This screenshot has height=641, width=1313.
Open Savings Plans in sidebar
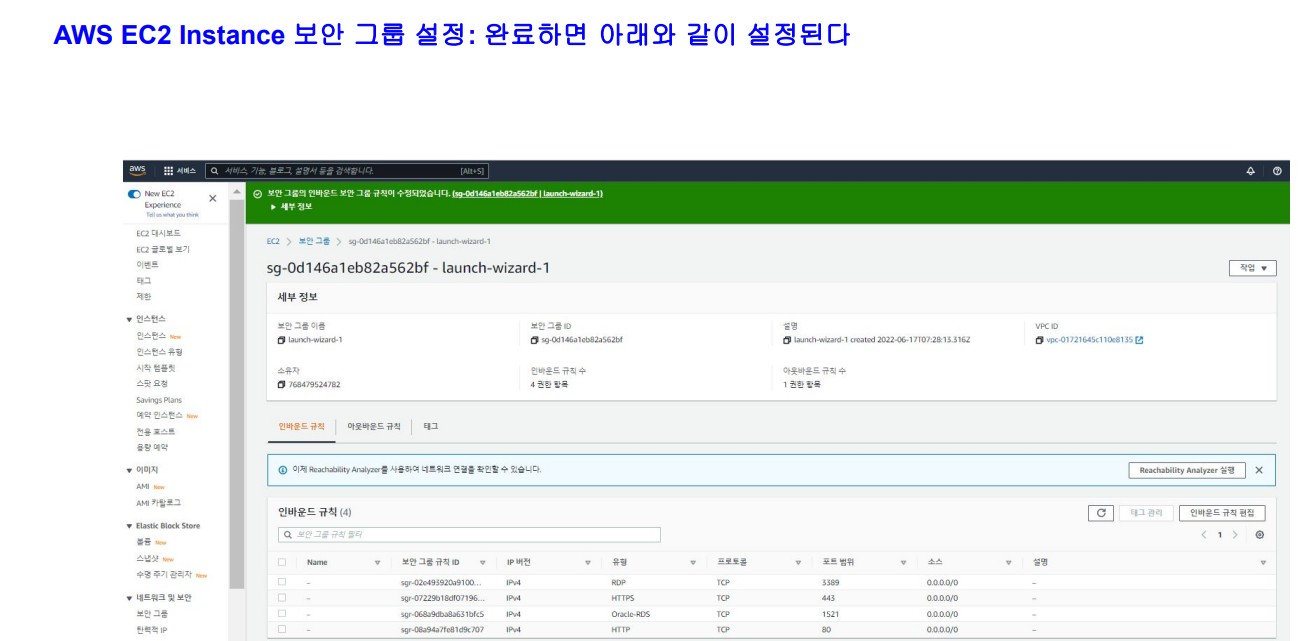point(159,400)
